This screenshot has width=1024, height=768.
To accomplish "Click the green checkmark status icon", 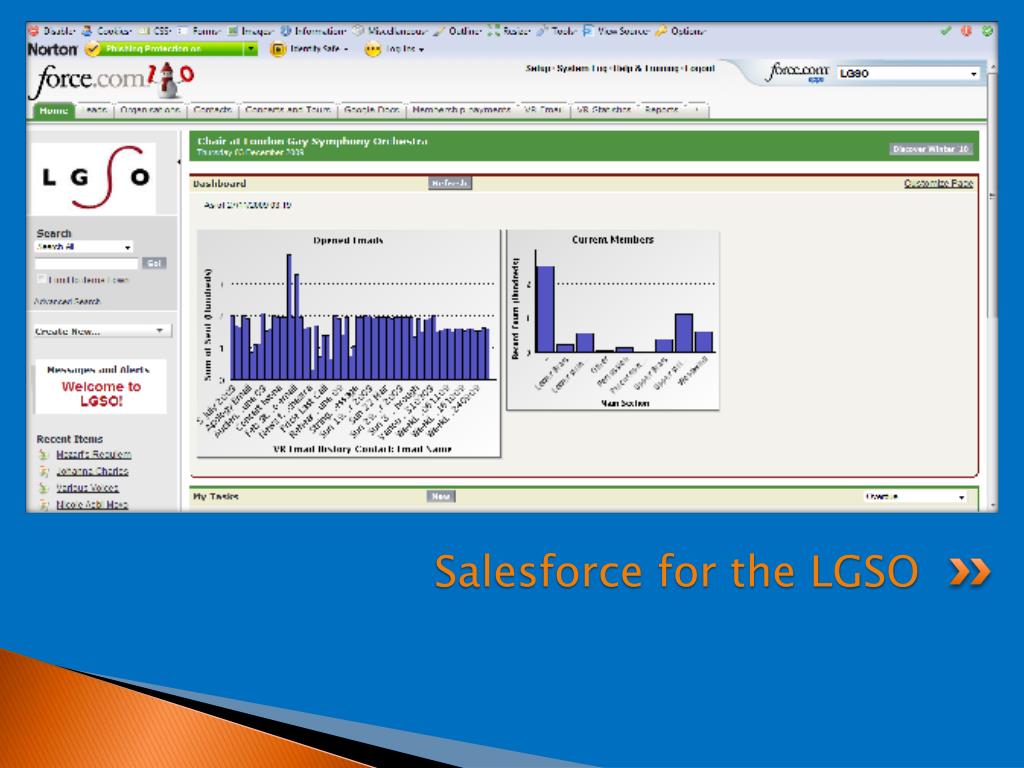I will (946, 31).
